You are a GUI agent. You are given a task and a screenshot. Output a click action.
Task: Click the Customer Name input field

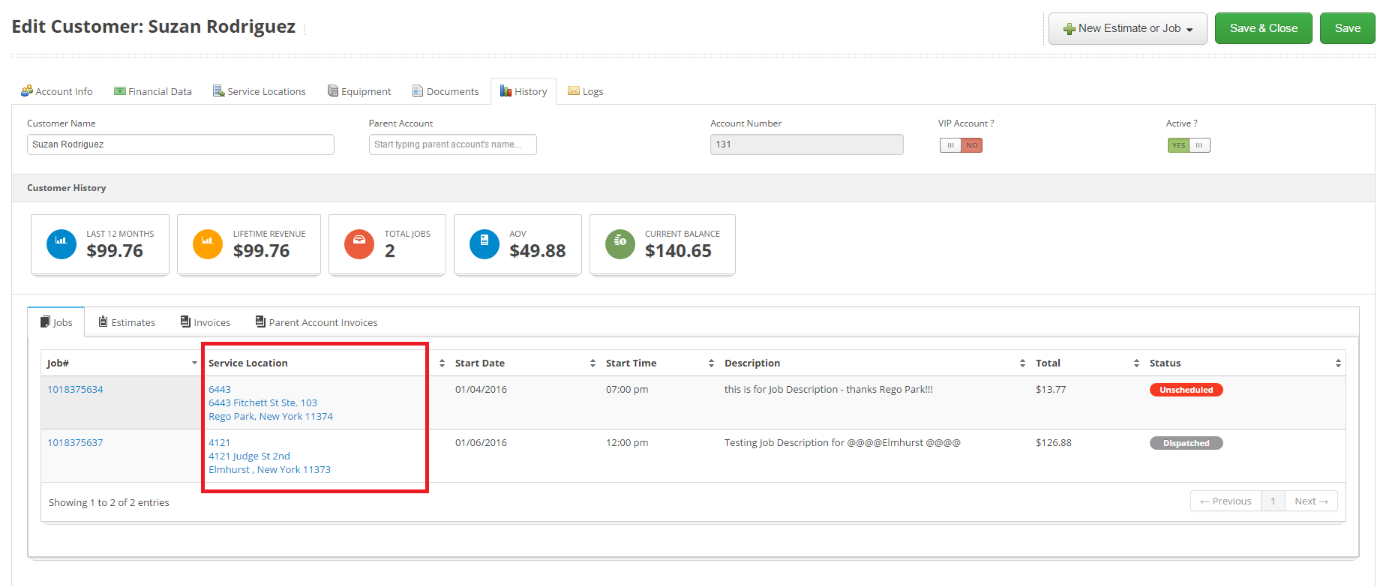(180, 144)
